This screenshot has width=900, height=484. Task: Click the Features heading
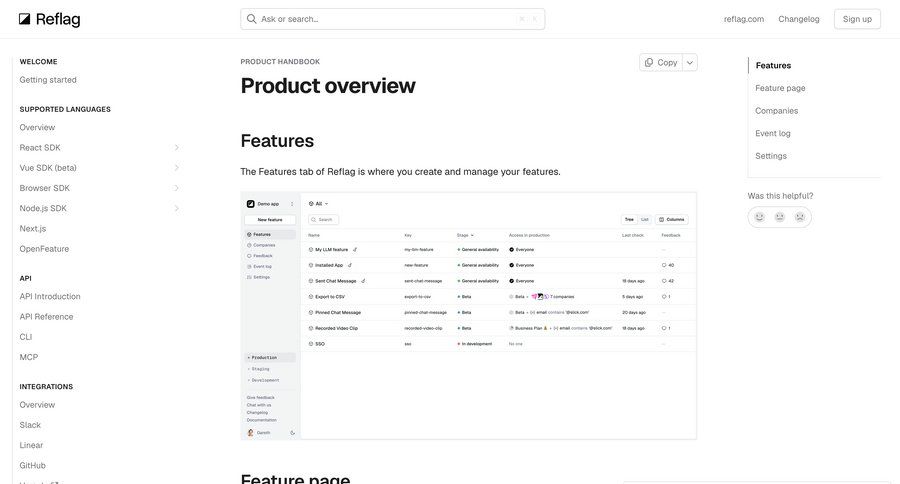[277, 141]
